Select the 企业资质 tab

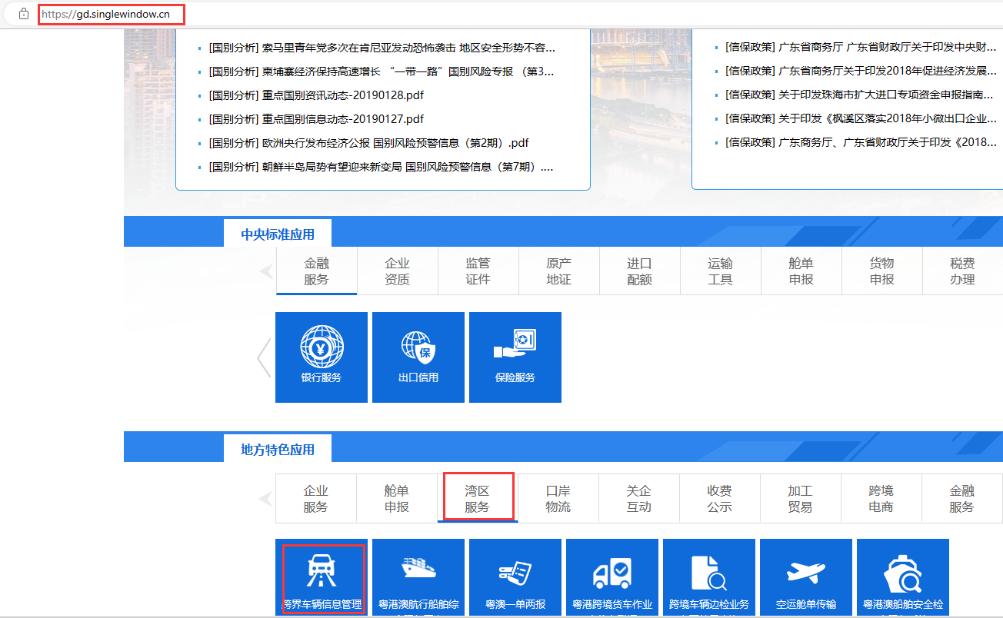tap(397, 271)
